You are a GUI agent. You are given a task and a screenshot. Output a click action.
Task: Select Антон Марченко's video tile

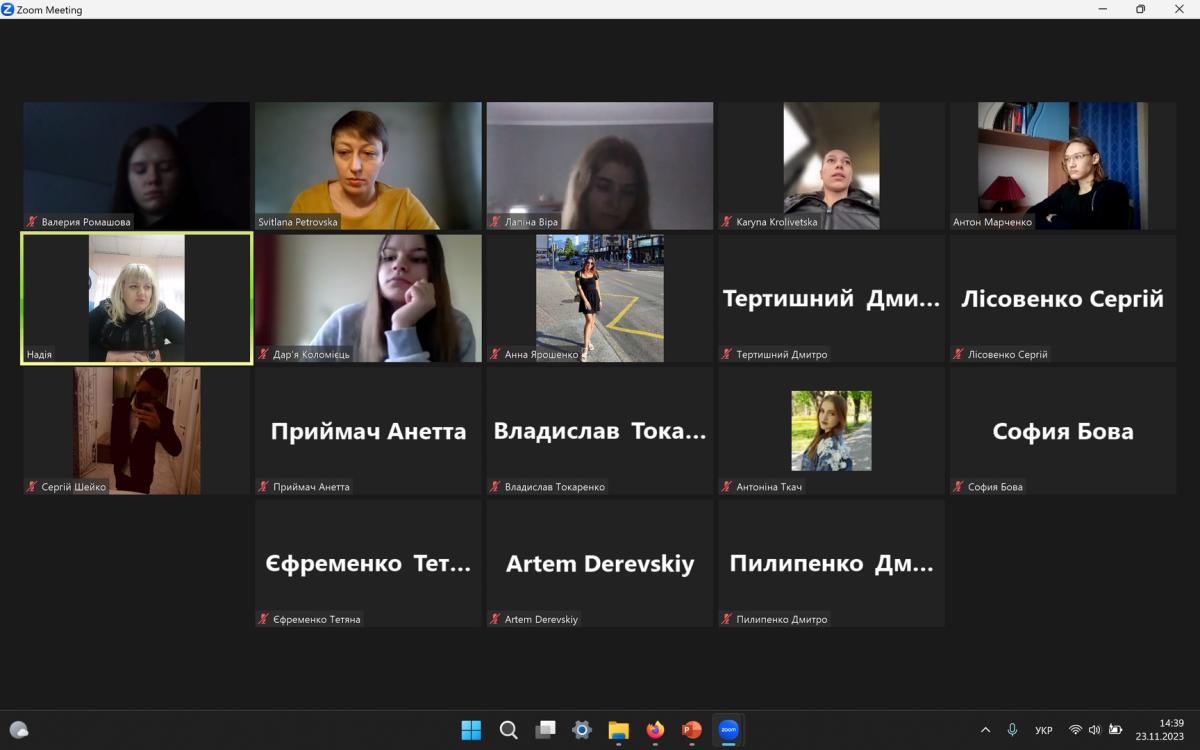pos(1063,166)
